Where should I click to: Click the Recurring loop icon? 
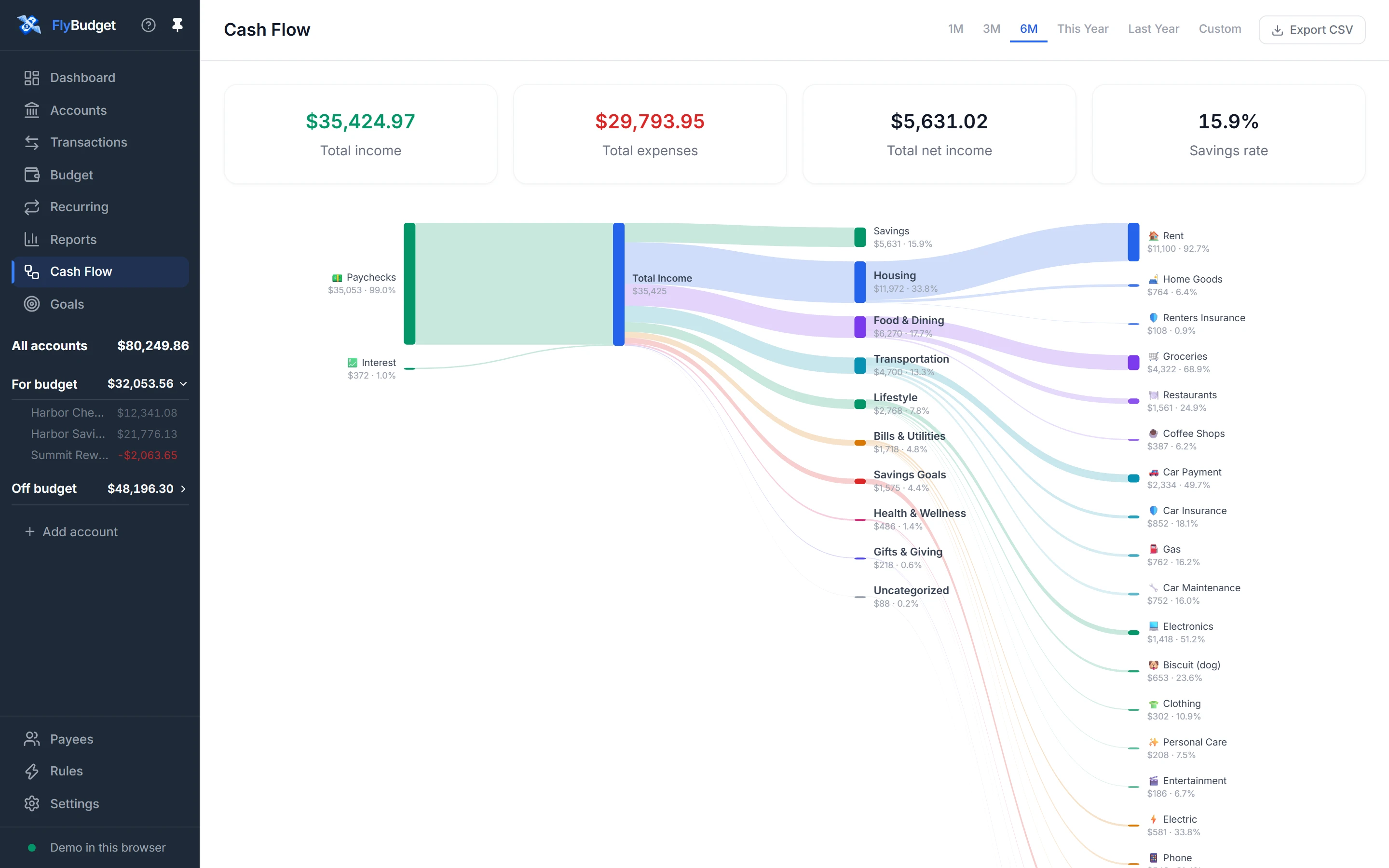(31, 207)
